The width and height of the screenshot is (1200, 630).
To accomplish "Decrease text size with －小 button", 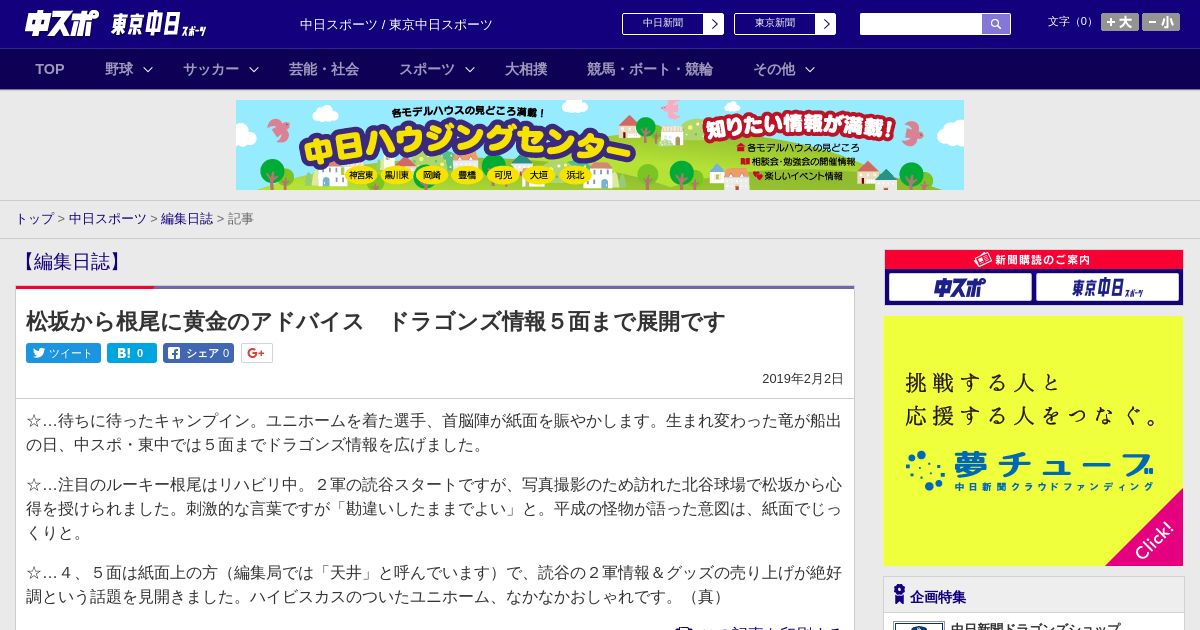I will pos(1161,22).
